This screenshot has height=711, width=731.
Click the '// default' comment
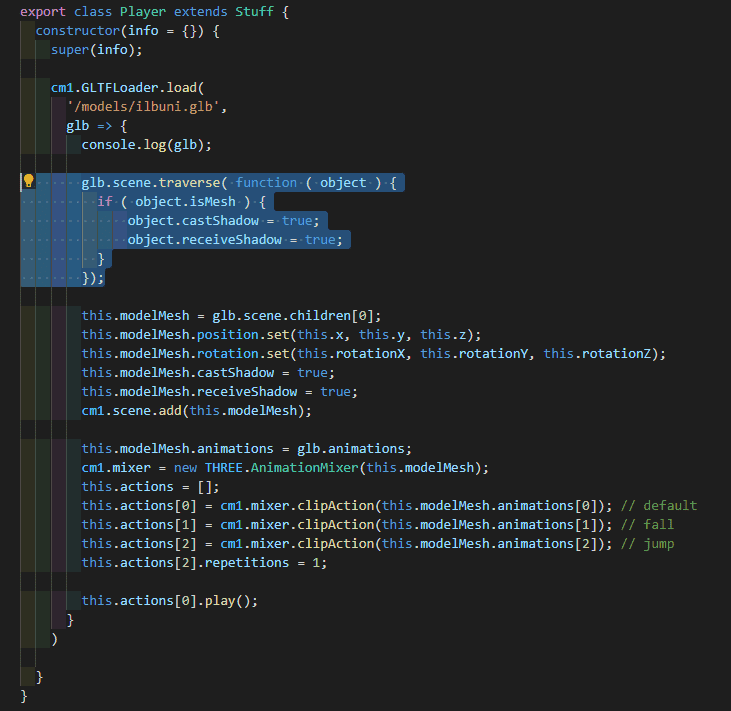(x=659, y=506)
